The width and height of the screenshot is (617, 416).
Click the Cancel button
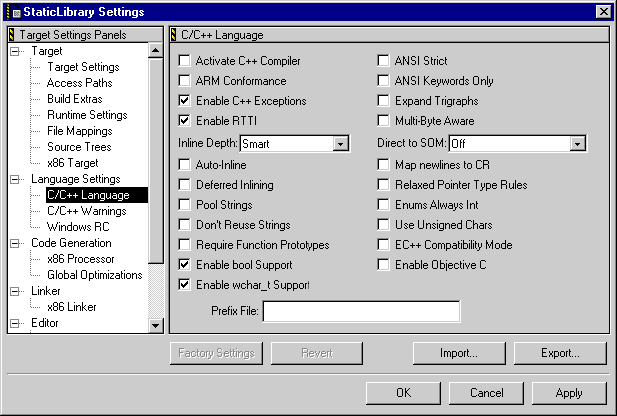click(x=486, y=393)
